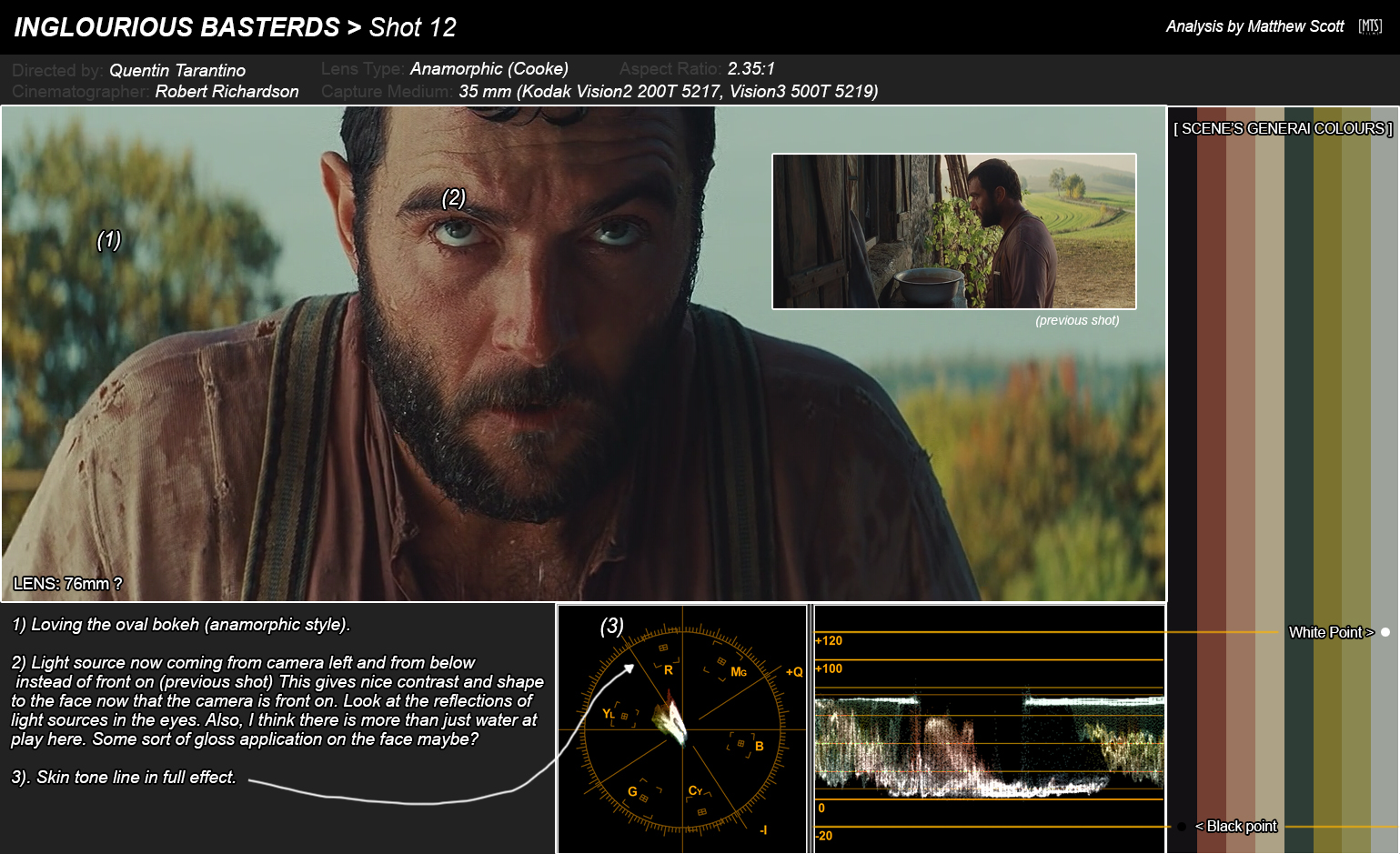Click the -I label on the vectorscope
Viewport: 1400px width, 854px height.
pos(763,829)
